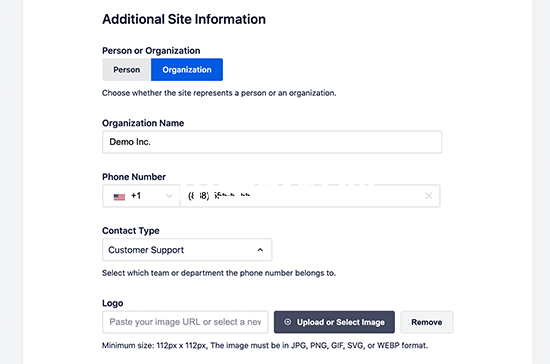
Task: Click the Organization Name label
Action: pos(143,123)
